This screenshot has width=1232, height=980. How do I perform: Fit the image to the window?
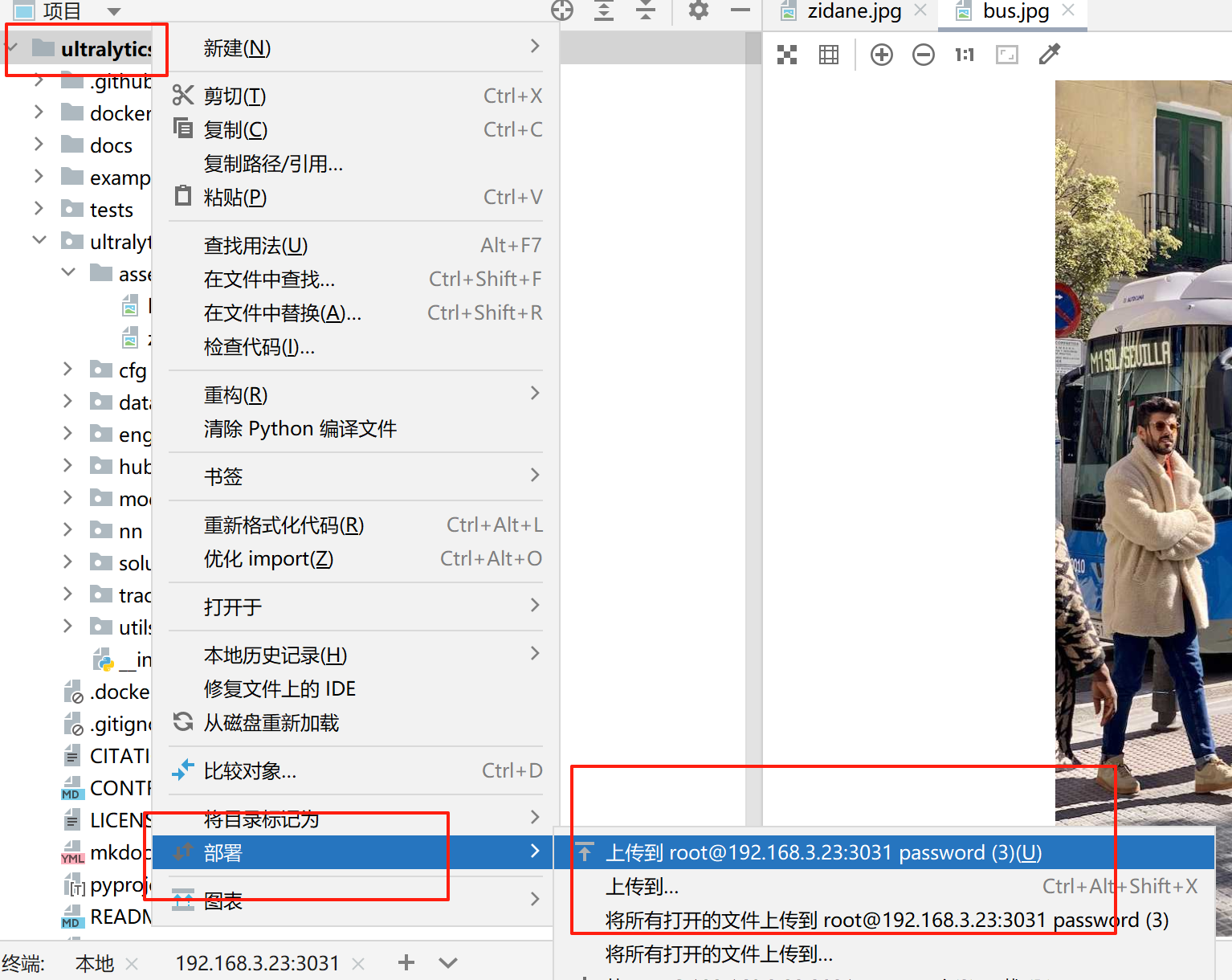1006,54
